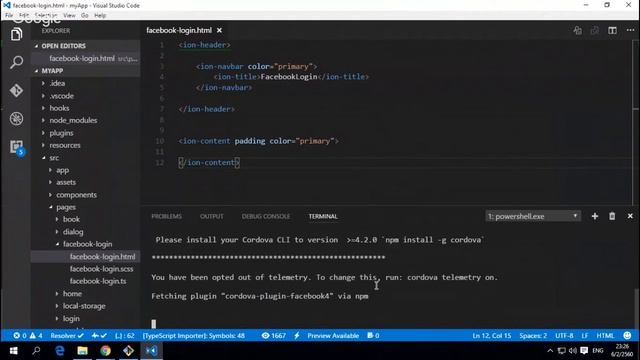Click the Visual Studio Code taskbar icon
The width and height of the screenshot is (640, 360).
151,351
